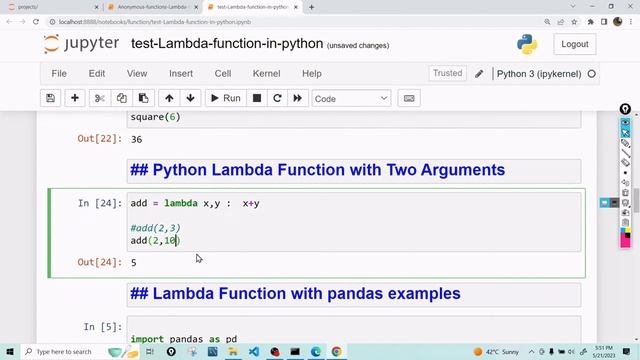The image size is (640, 360).
Task: Go to Jupyter home via the logo
Action: pos(81,44)
